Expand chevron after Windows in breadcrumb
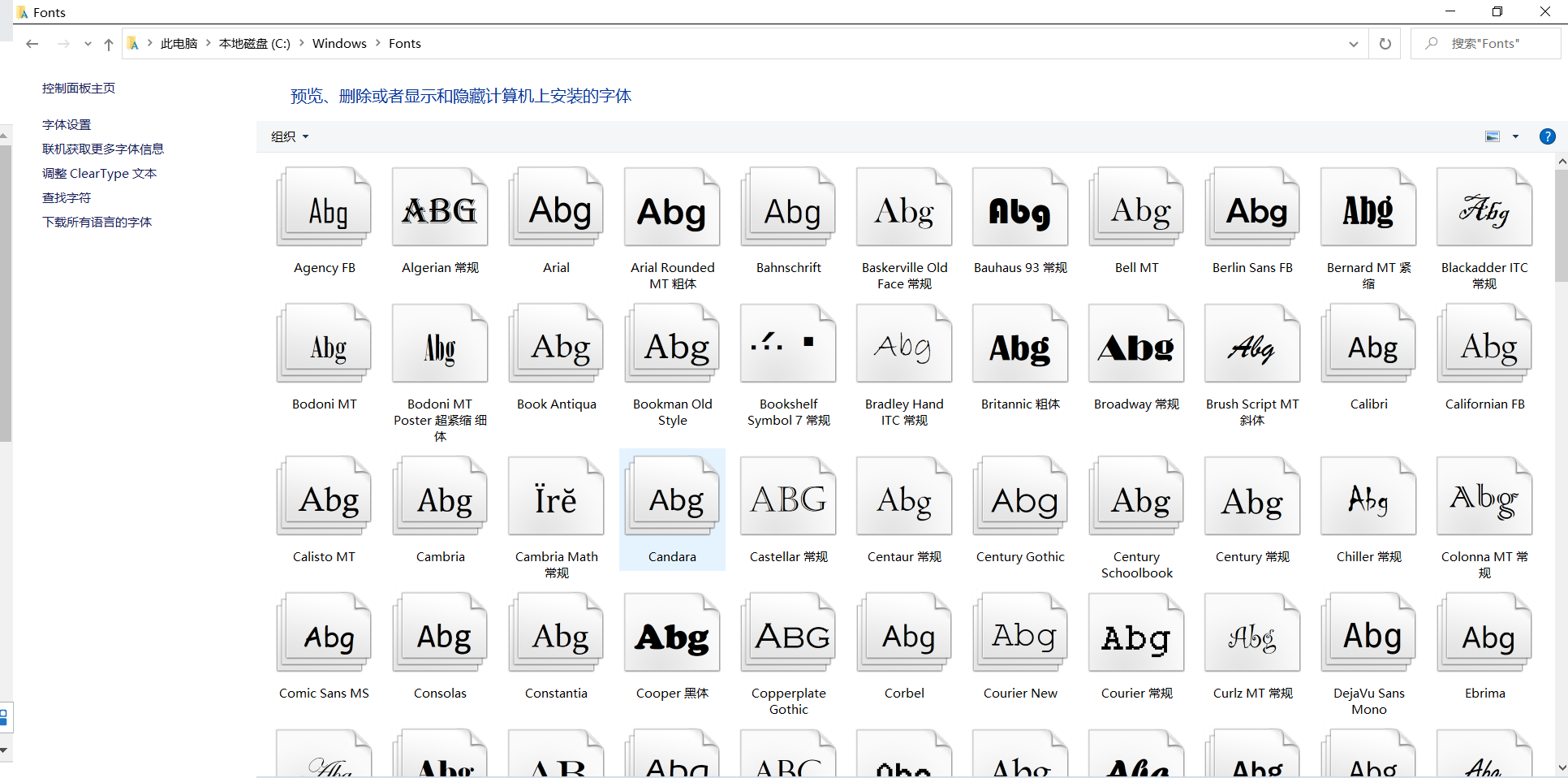1568x778 pixels. point(378,43)
